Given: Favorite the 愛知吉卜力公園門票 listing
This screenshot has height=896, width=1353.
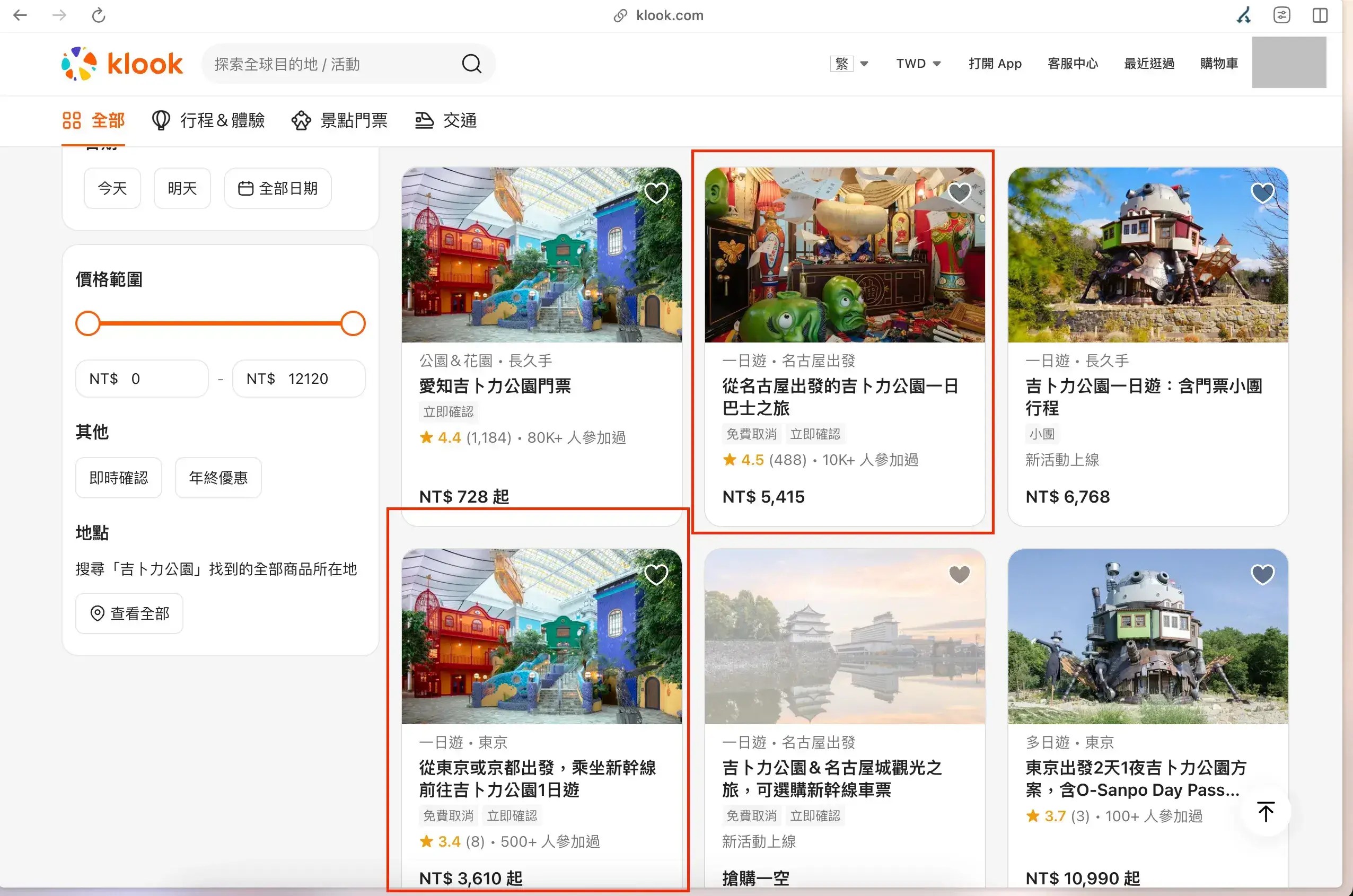Looking at the screenshot, I should [x=655, y=192].
